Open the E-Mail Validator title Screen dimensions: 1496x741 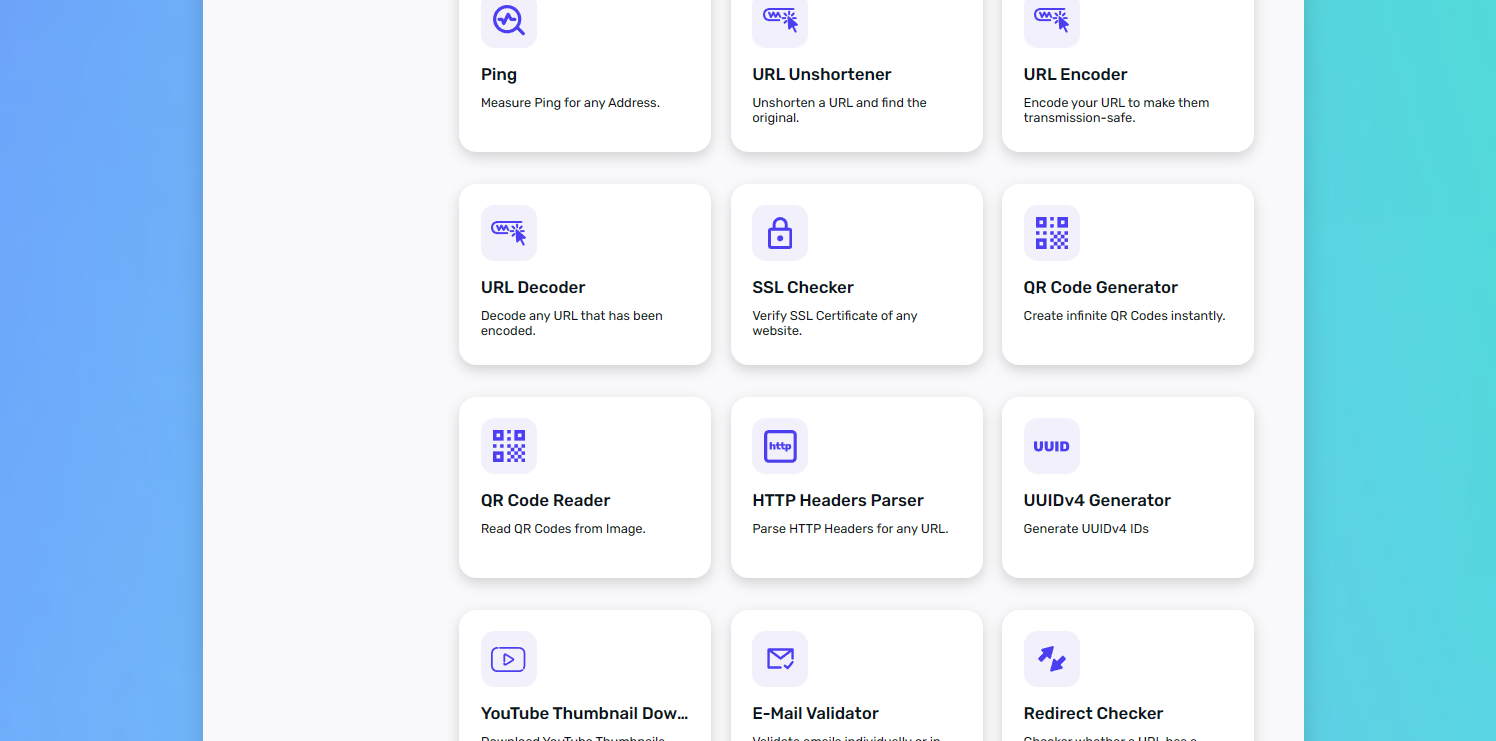[x=815, y=714]
